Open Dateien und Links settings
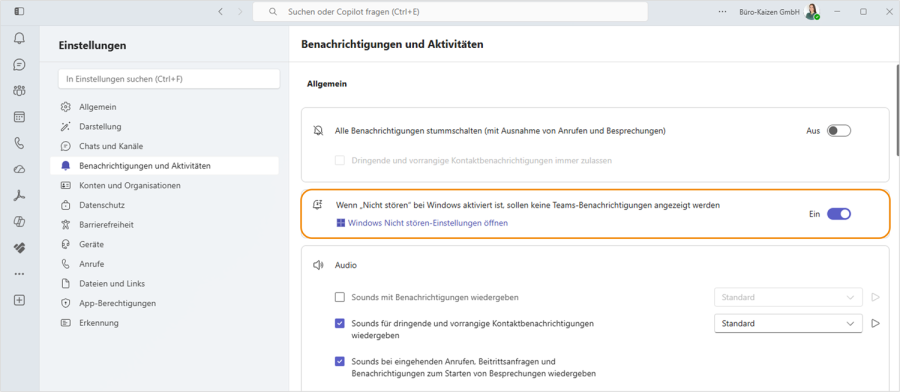The width and height of the screenshot is (900, 392). click(x=164, y=284)
